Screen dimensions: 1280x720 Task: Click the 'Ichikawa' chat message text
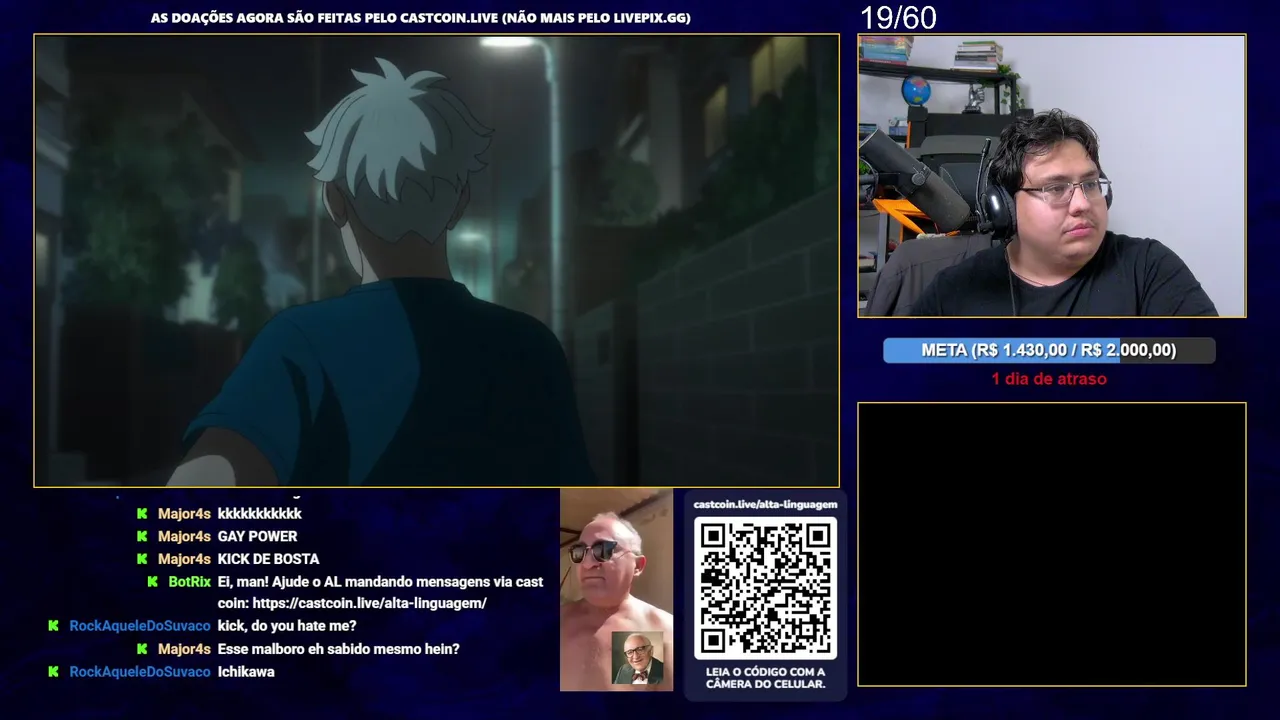(x=246, y=672)
